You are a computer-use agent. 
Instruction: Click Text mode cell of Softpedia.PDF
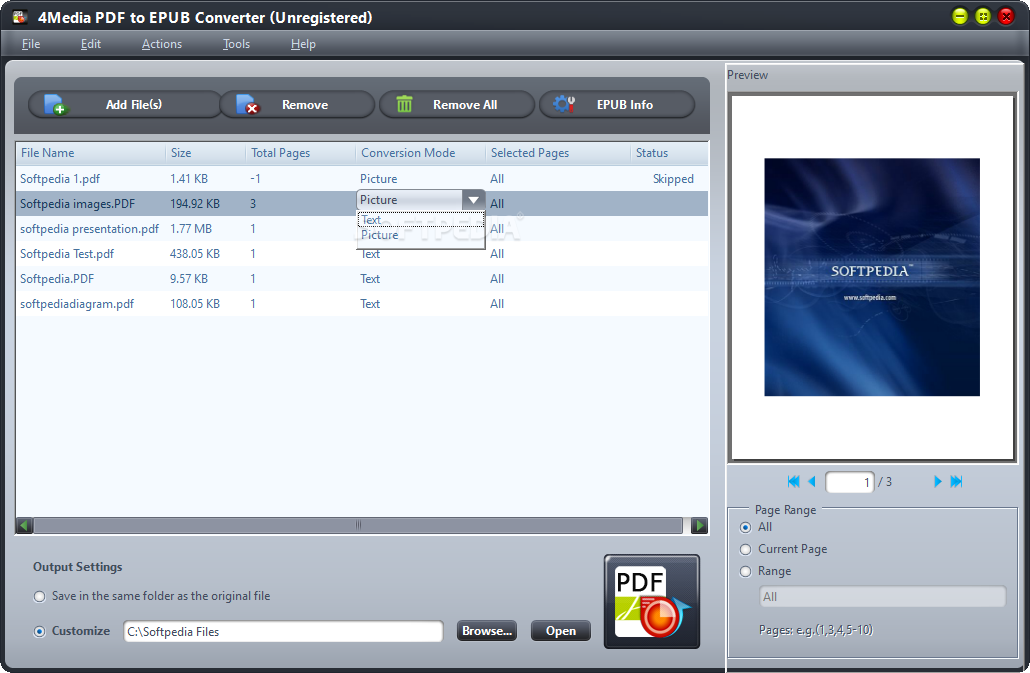(x=370, y=278)
